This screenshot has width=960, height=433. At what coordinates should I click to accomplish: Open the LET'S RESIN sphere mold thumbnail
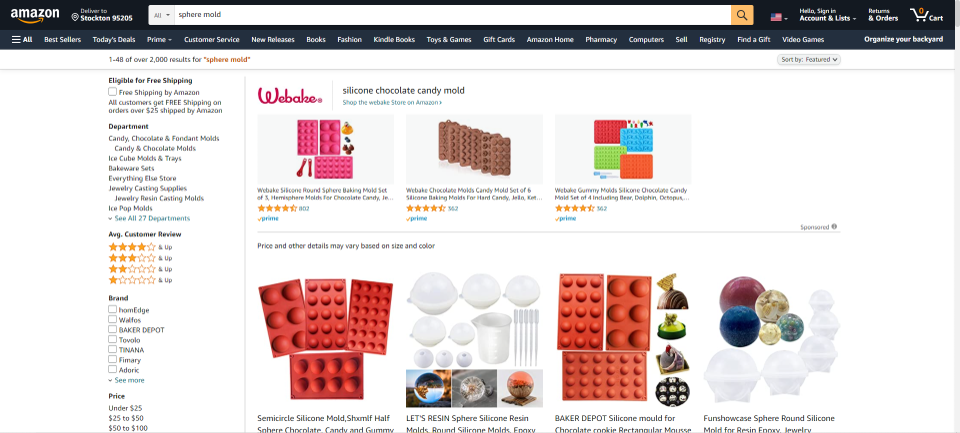coord(474,340)
